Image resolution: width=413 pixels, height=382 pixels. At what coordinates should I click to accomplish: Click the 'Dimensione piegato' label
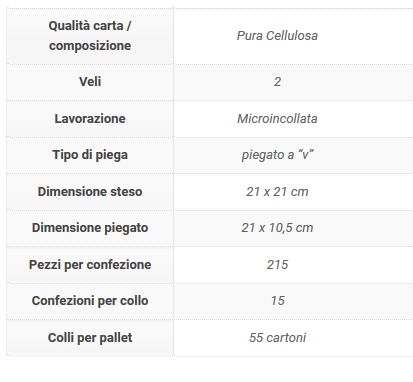(90, 228)
